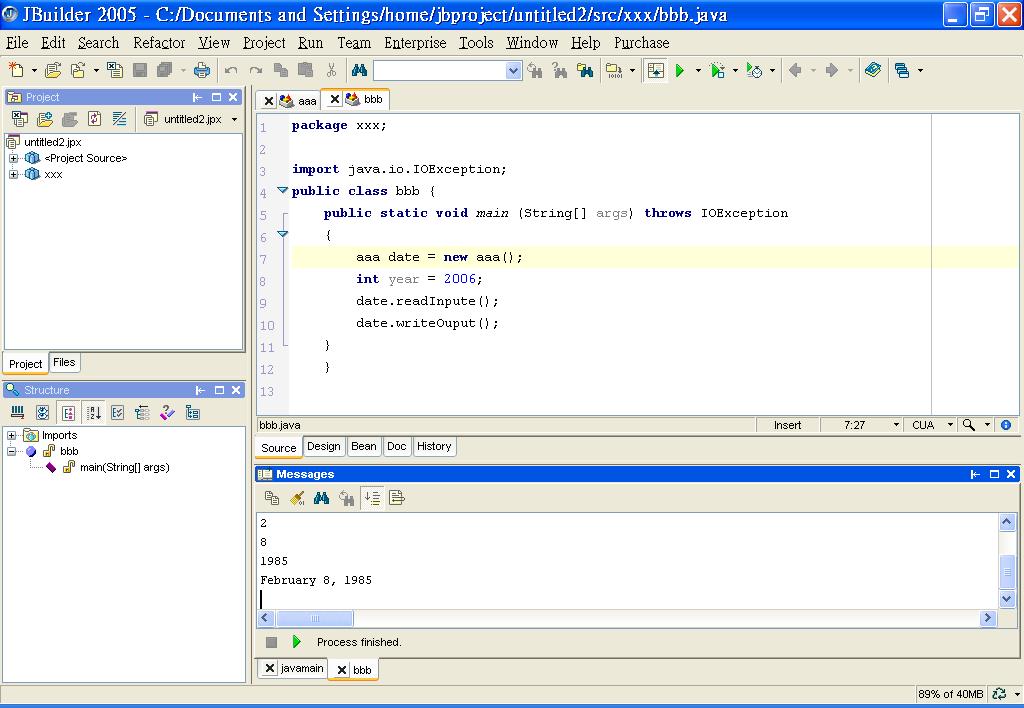Viewport: 1024px width, 708px height.
Task: Click the Clear messages broom icon
Action: tap(297, 498)
